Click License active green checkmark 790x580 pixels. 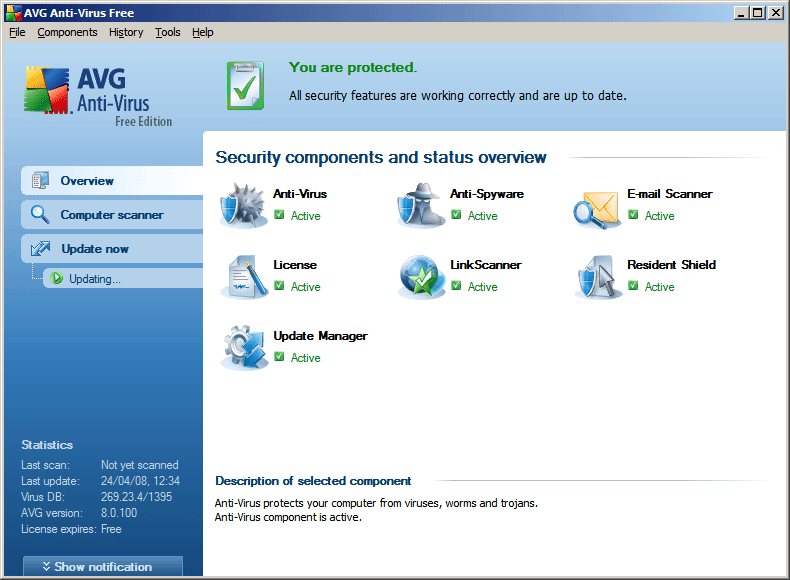[279, 286]
